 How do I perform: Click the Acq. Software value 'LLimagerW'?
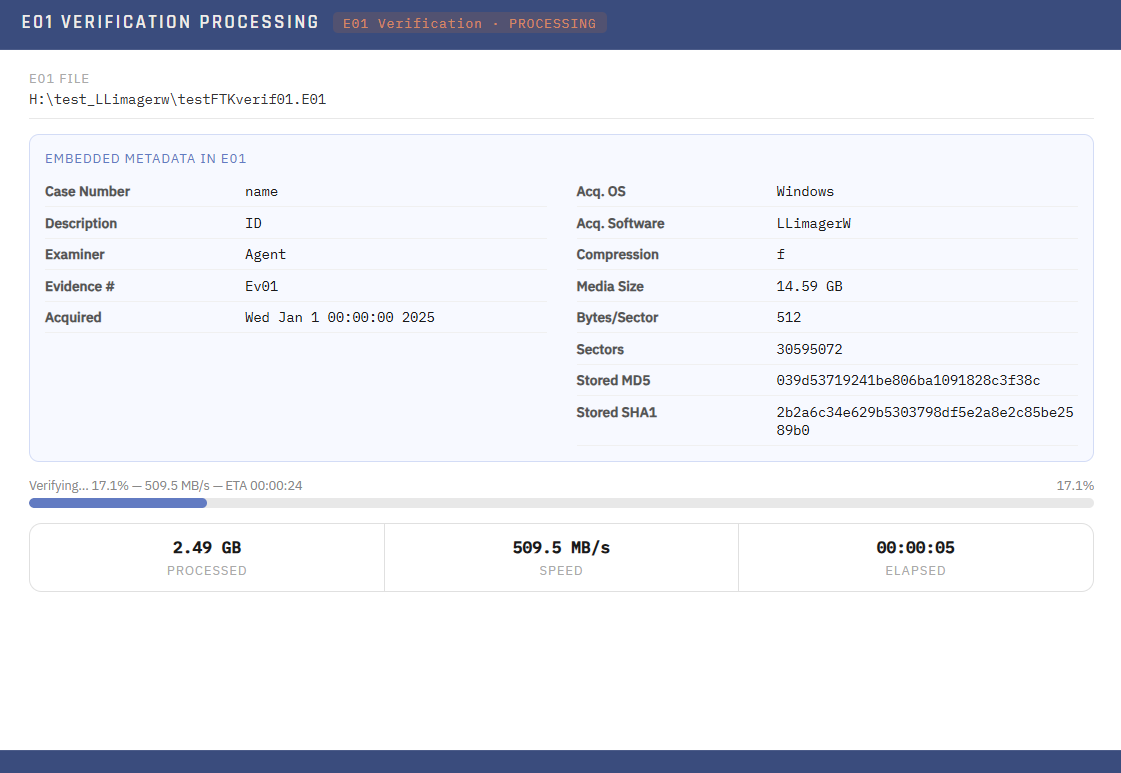click(814, 223)
